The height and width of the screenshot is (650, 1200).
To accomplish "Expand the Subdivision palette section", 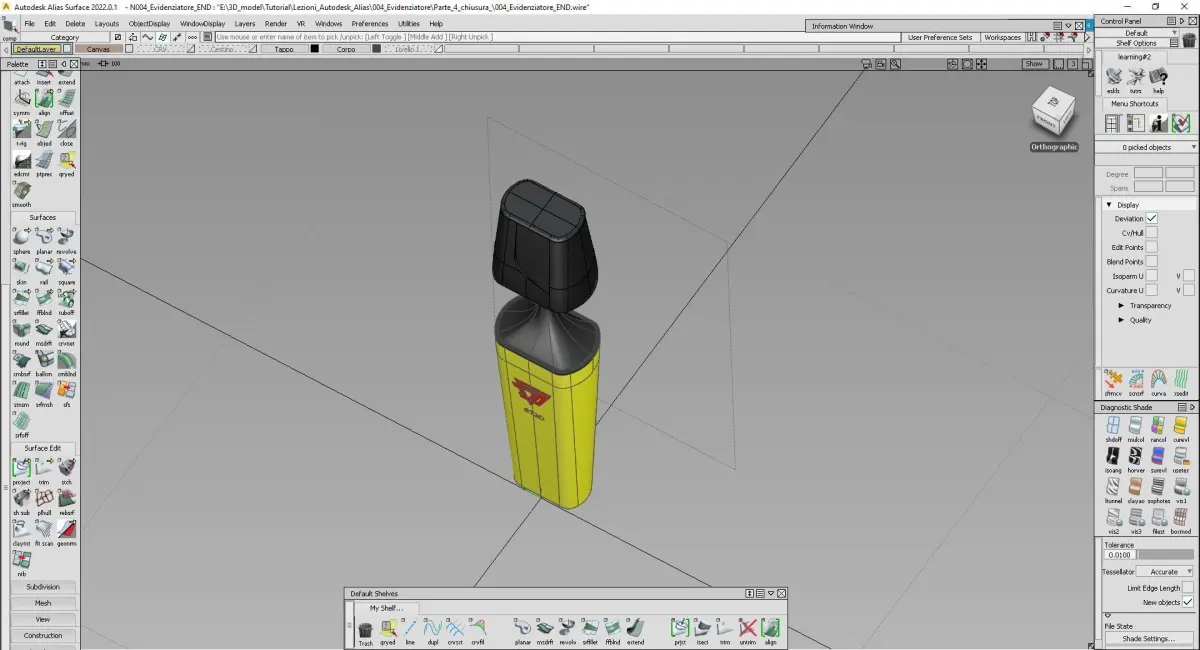I will point(43,587).
